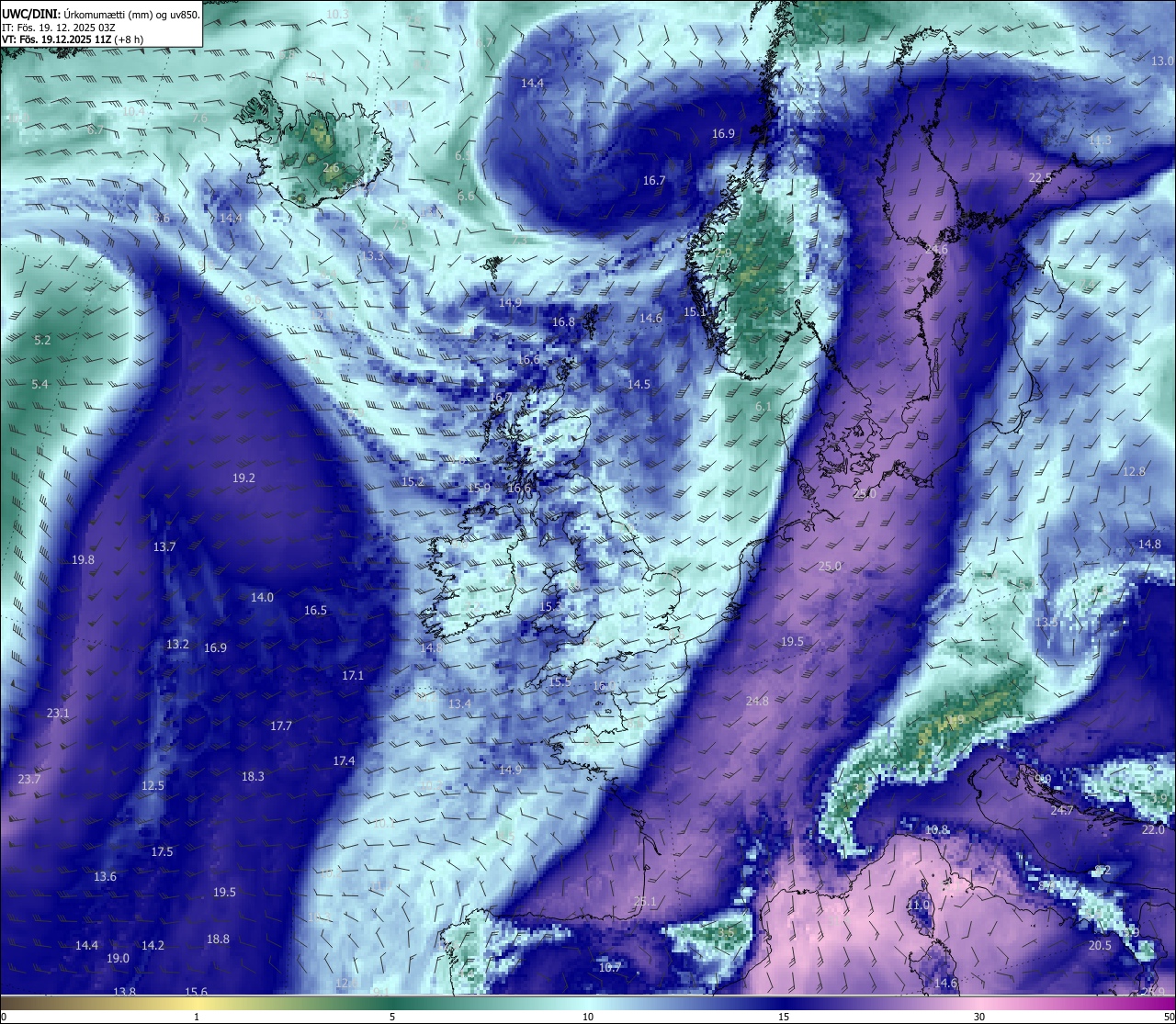Click the 14.2 value on the map
The image size is (1176, 1024).
click(x=153, y=945)
